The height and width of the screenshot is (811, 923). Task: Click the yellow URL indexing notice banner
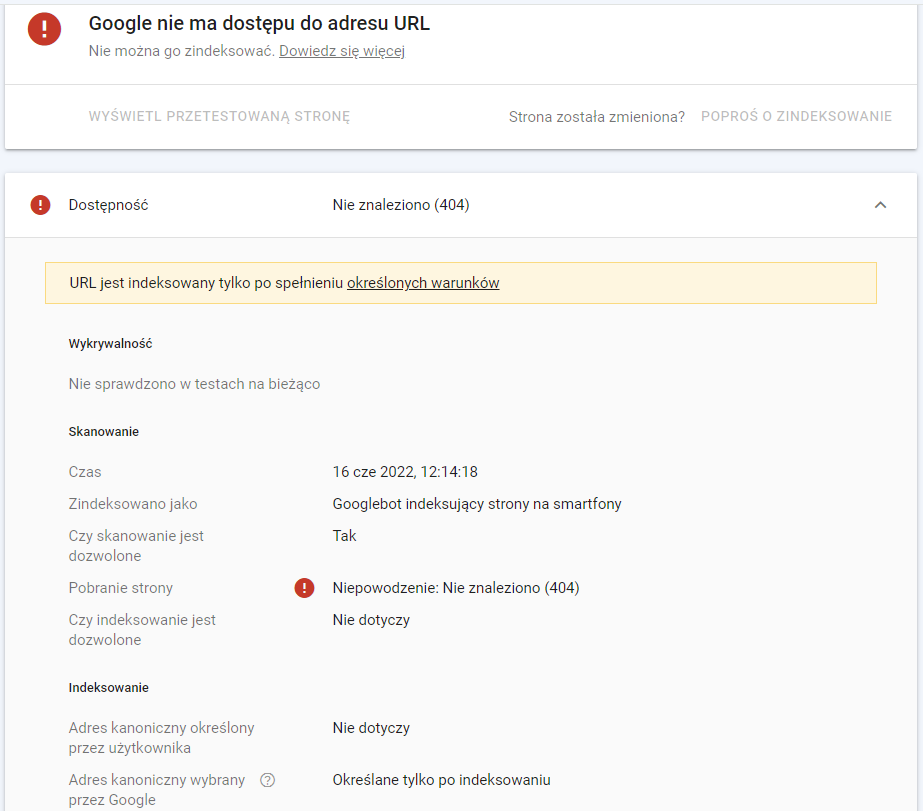461,283
